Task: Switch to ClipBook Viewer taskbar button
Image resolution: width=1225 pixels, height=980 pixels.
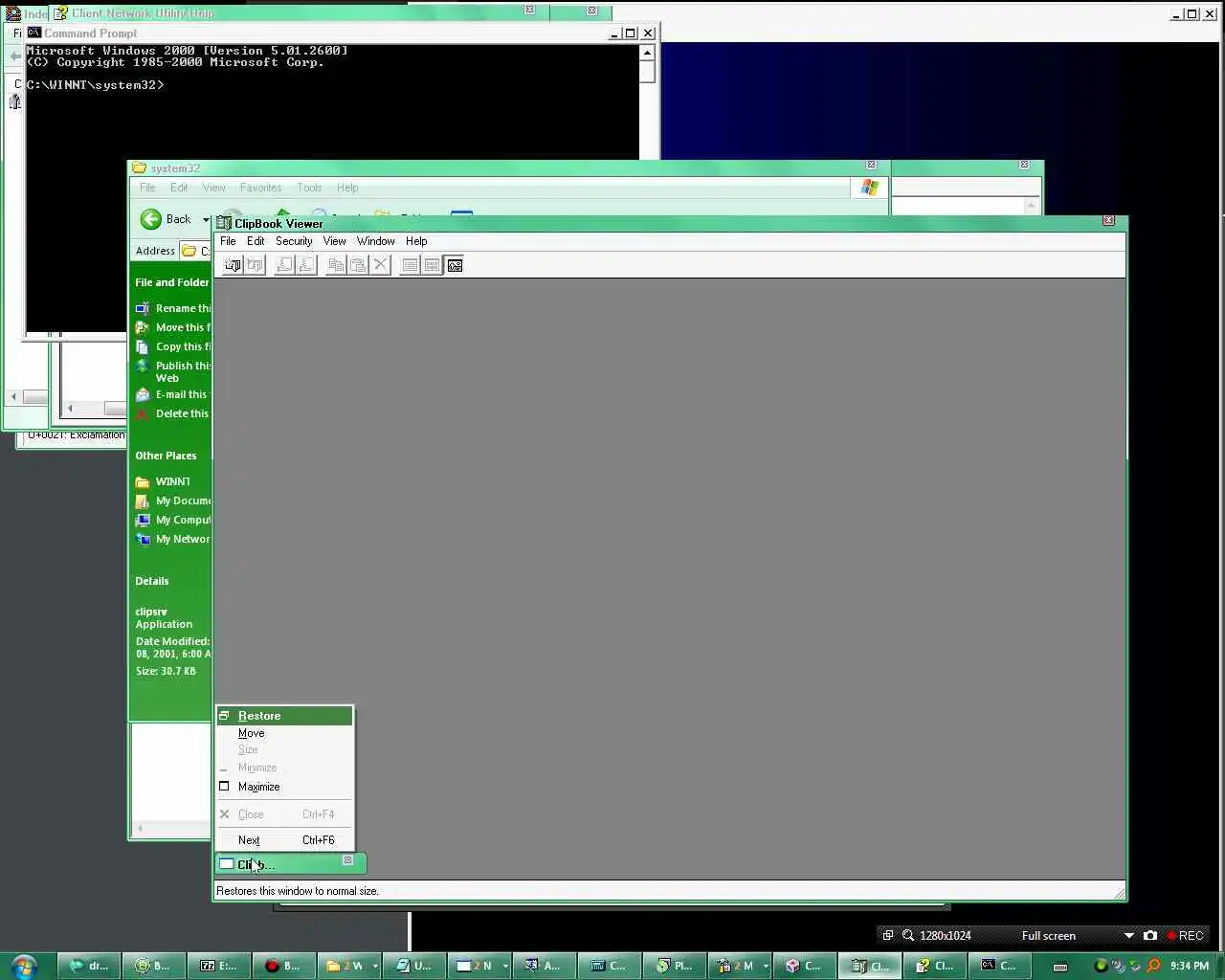Action: pos(868,966)
